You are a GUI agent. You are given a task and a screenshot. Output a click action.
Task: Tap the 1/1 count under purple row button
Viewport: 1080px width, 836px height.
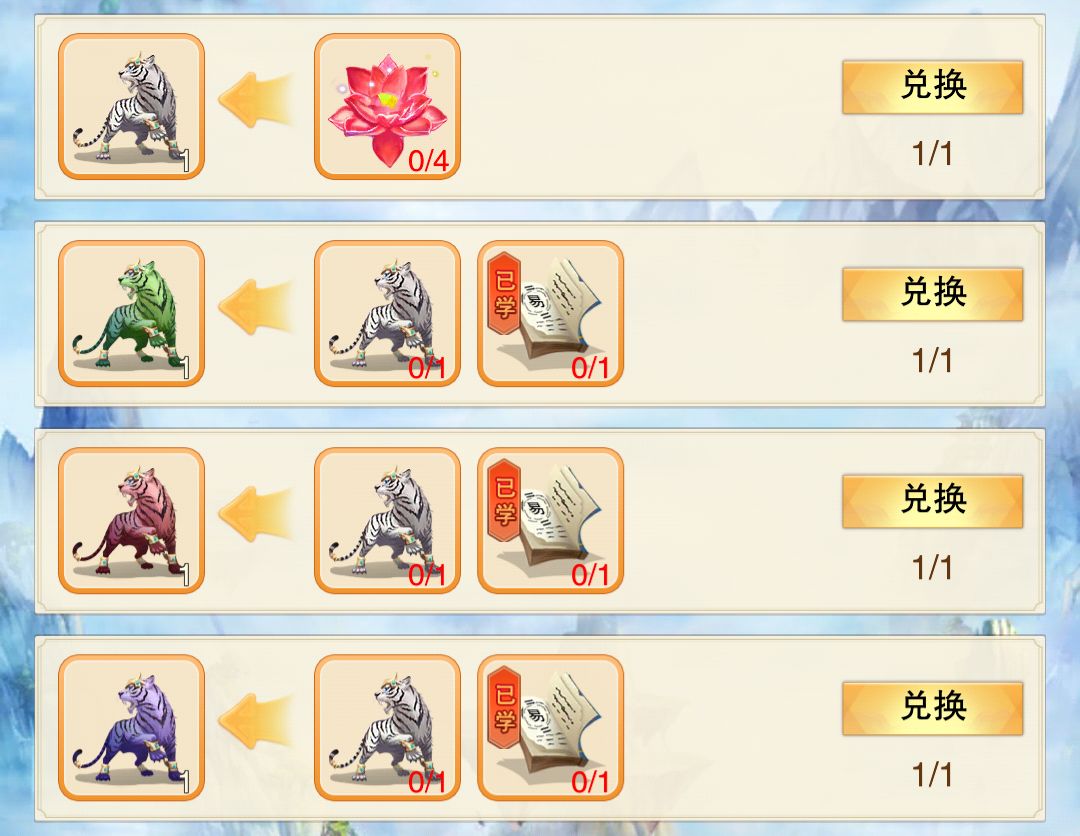[933, 775]
